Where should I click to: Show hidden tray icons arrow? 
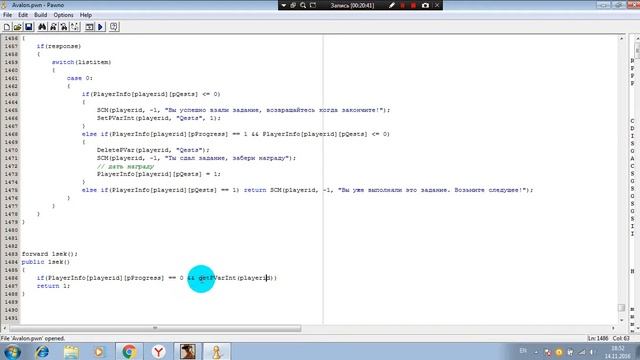coord(536,352)
